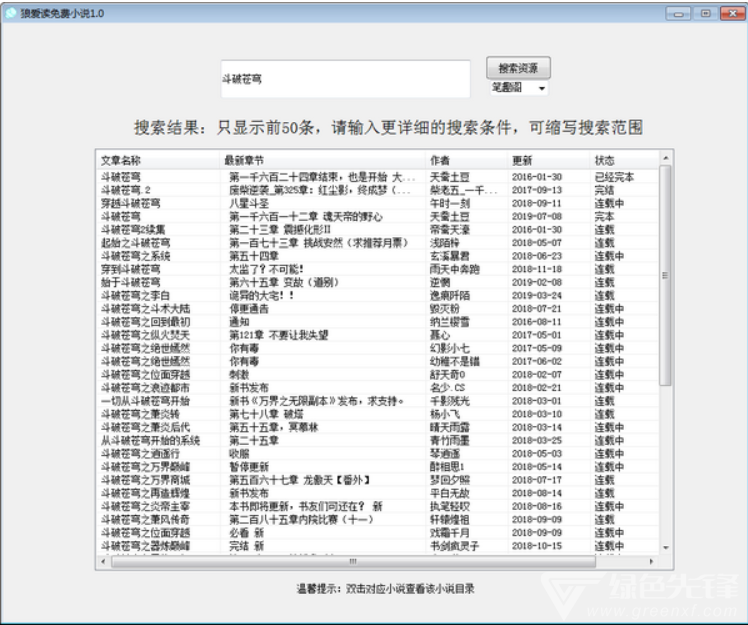The width and height of the screenshot is (748, 625).
Task: Click the status cell 已经完本
Action: tap(614, 177)
